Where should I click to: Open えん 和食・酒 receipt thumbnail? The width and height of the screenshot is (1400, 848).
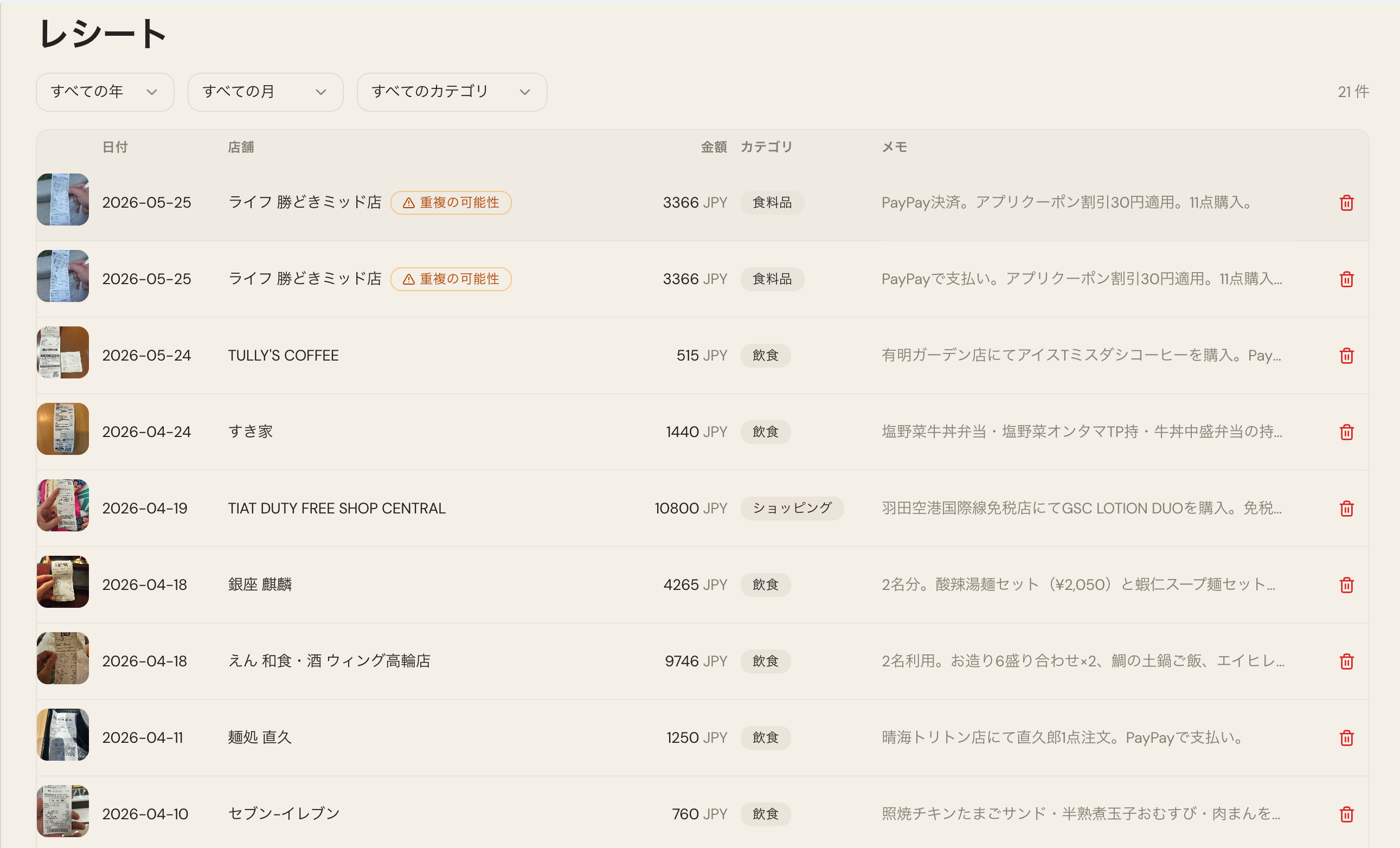point(63,658)
